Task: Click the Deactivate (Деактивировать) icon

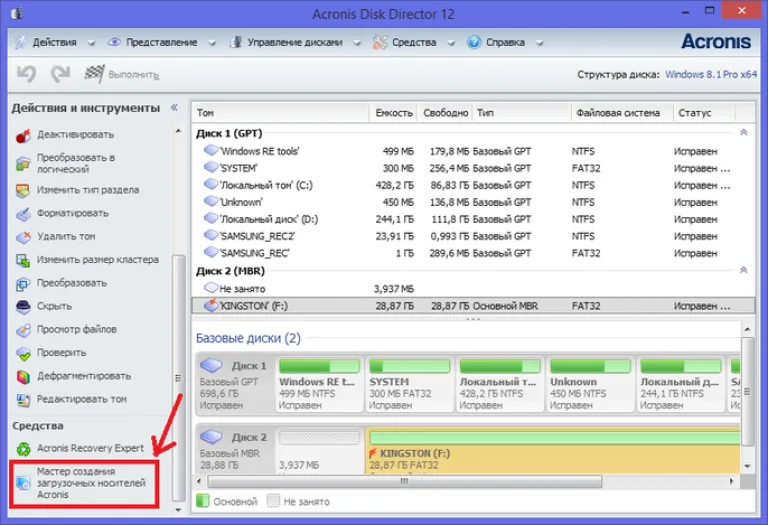Action: coord(23,136)
